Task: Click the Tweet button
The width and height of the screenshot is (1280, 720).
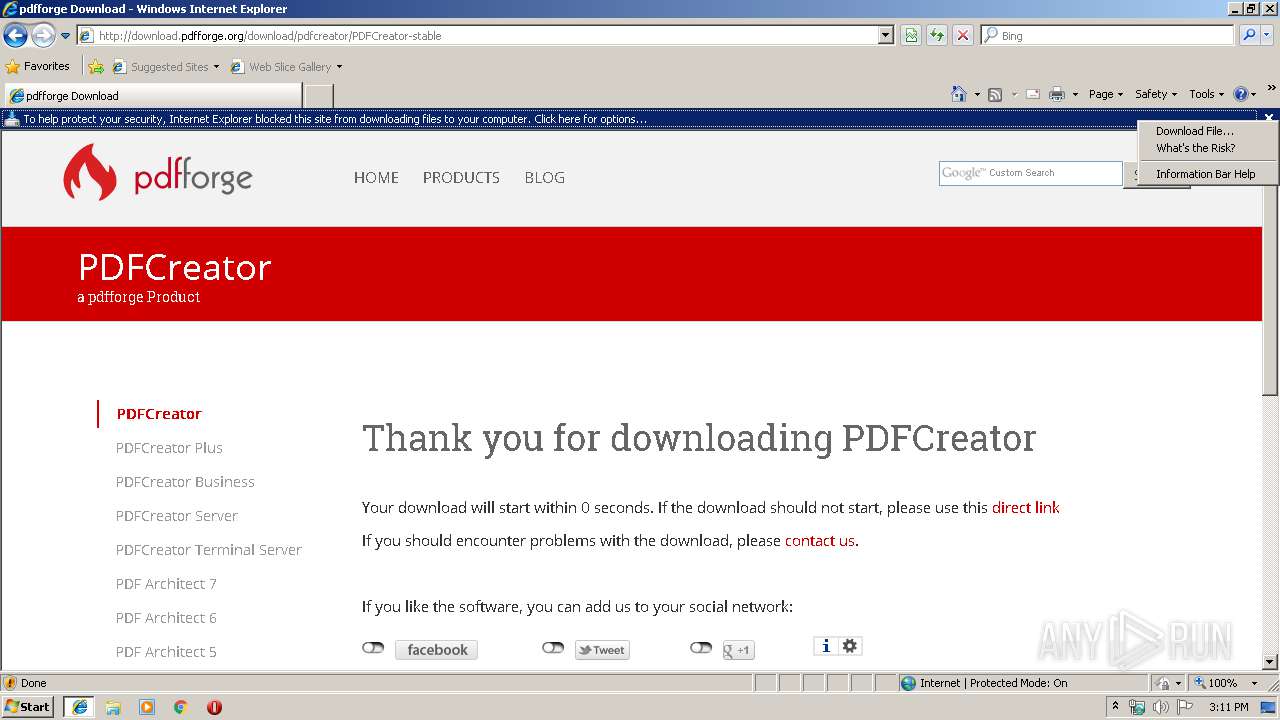Action: click(602, 650)
